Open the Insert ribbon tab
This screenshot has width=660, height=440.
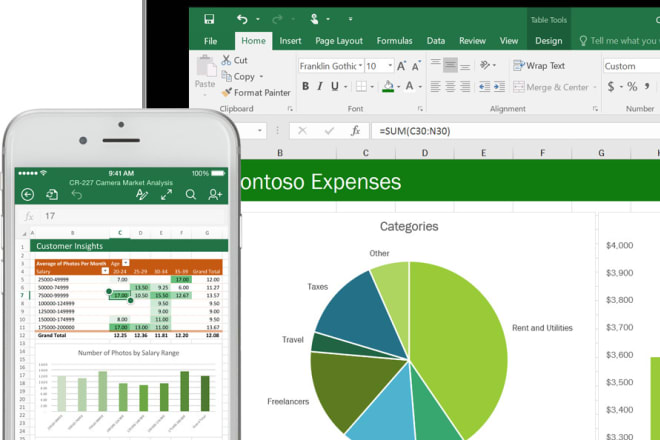pos(290,41)
